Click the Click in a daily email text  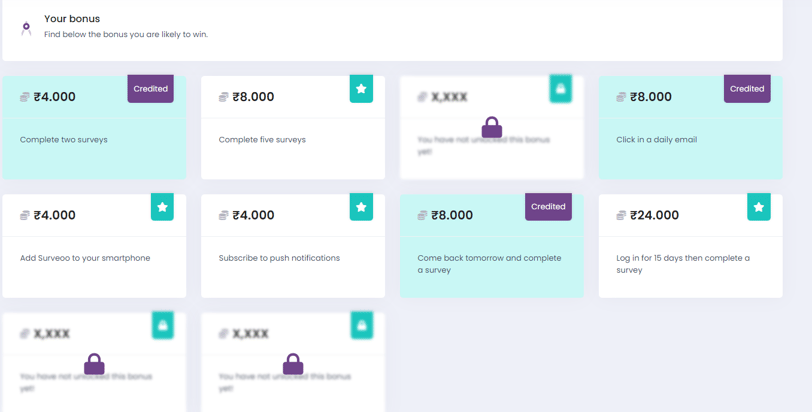click(x=657, y=140)
